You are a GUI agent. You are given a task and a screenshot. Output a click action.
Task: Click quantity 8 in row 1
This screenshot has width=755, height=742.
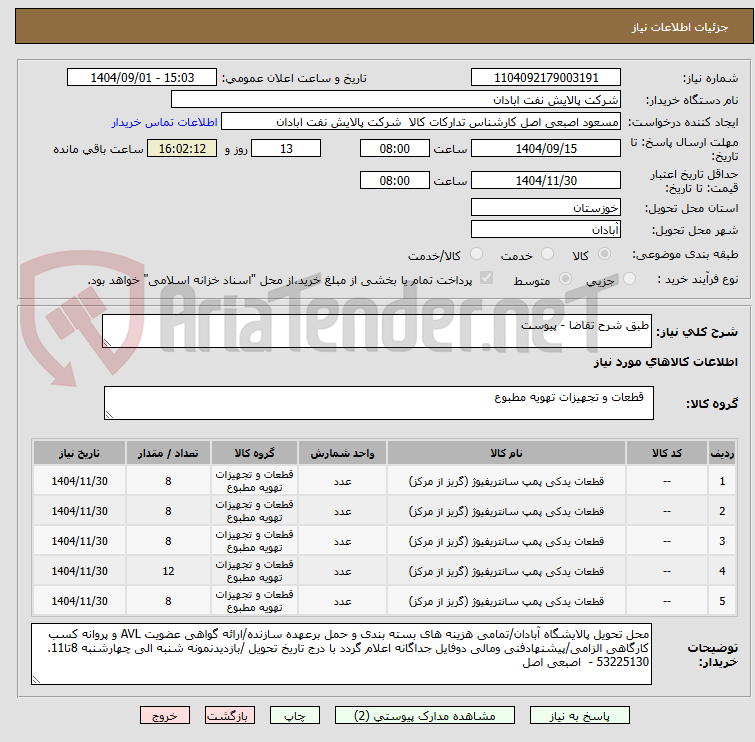pos(168,481)
